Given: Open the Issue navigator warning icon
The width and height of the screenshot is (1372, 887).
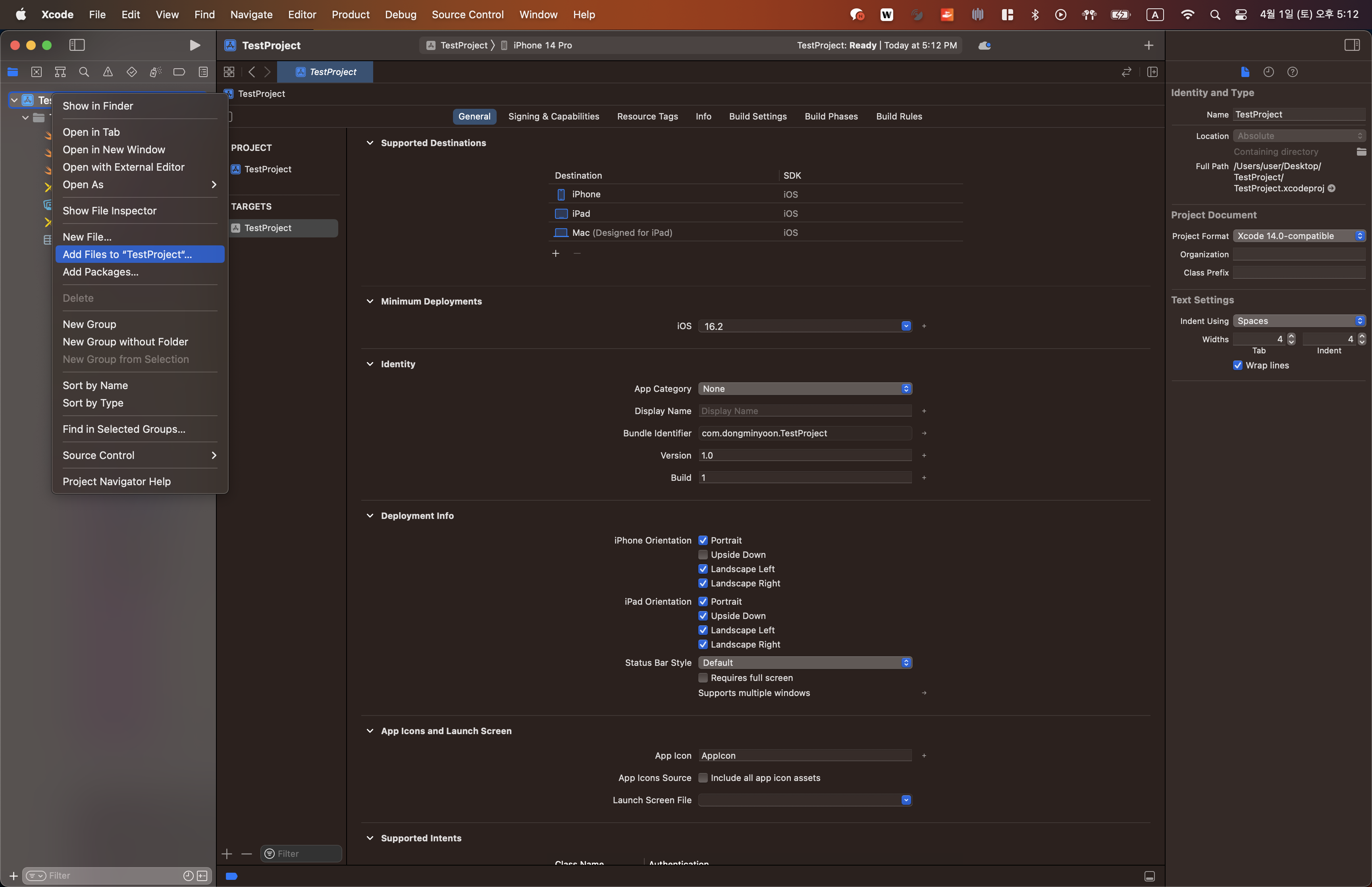Looking at the screenshot, I should [x=108, y=72].
